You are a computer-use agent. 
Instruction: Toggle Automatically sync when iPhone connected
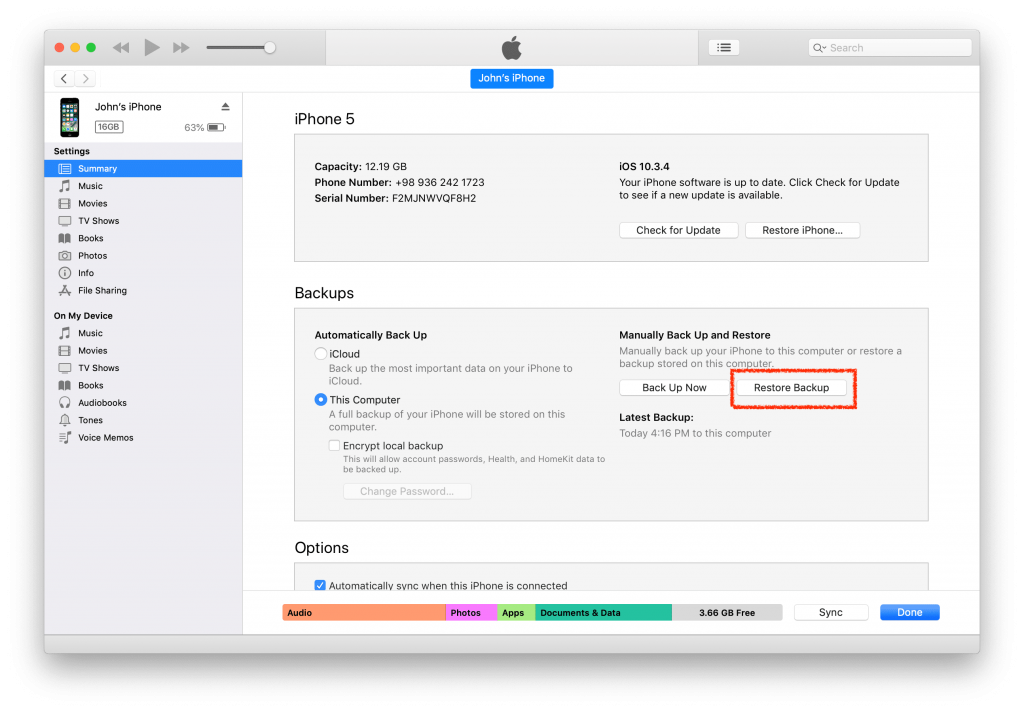coord(320,585)
